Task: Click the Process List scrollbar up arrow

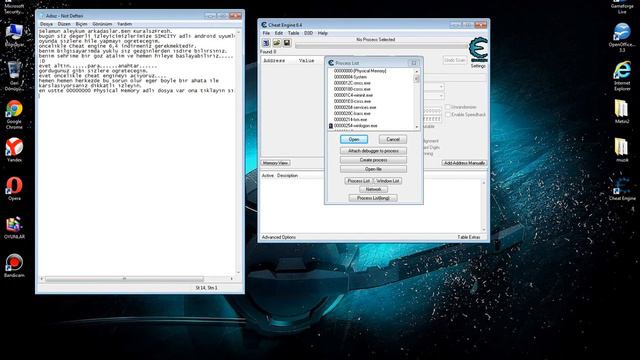Action: click(x=417, y=71)
